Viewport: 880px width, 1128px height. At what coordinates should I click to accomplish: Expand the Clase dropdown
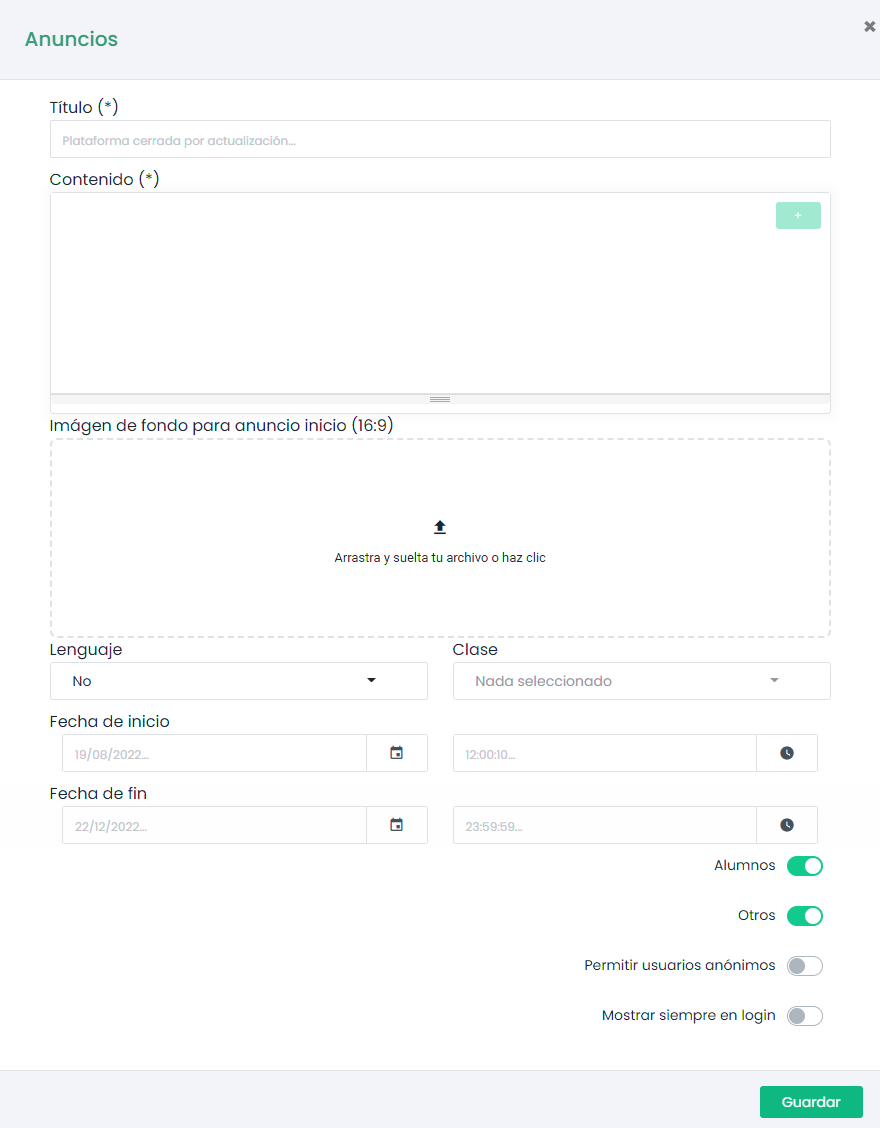[x=641, y=681]
